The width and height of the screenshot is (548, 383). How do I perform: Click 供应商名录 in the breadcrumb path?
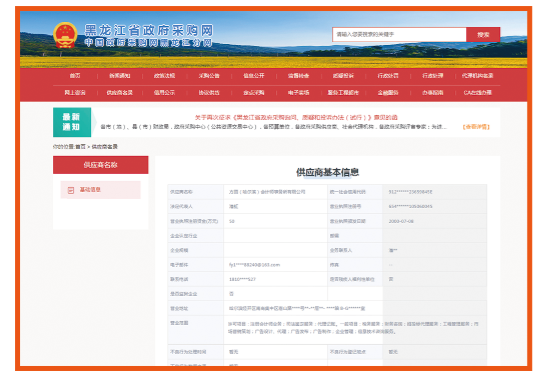[104, 147]
